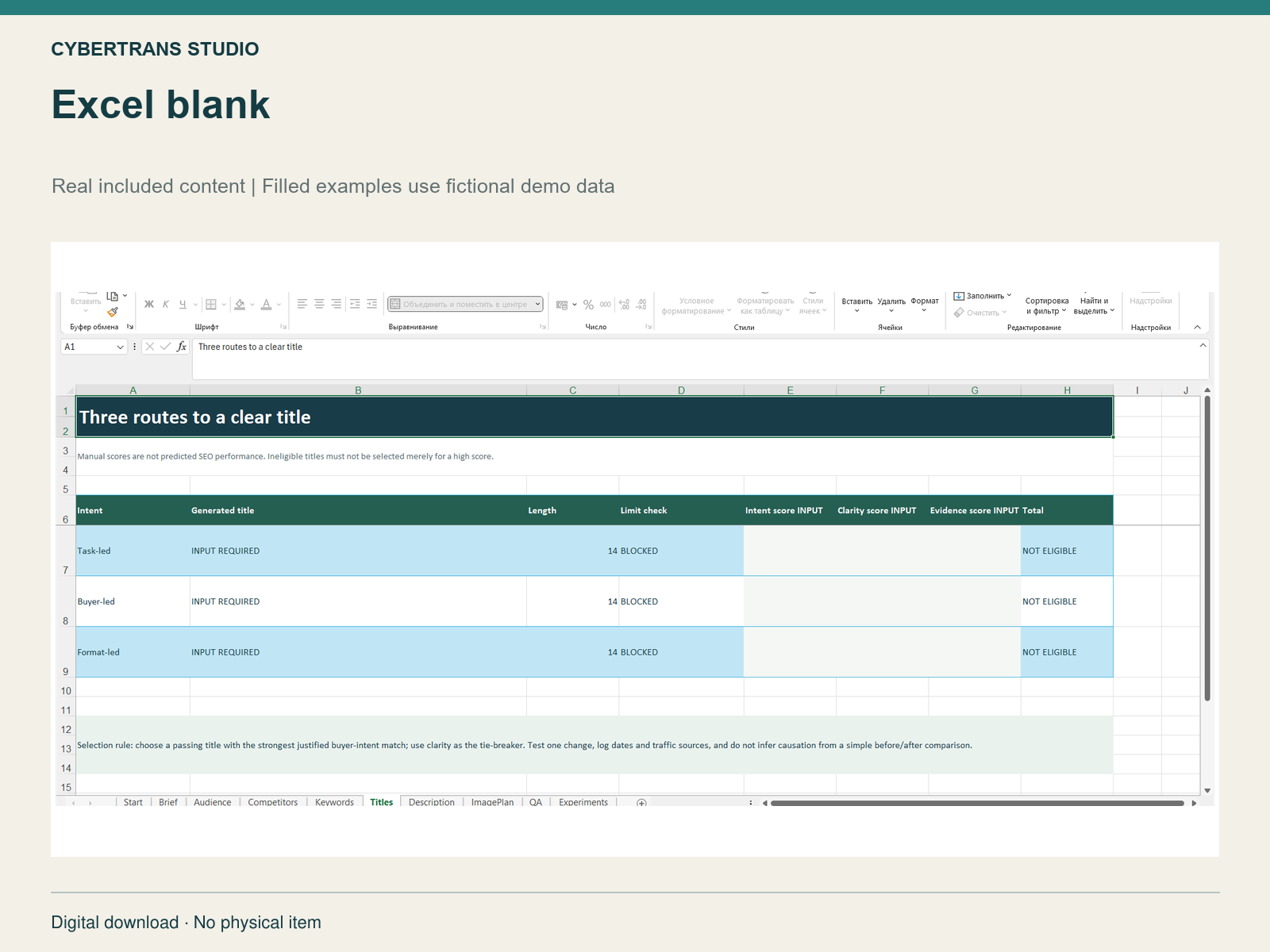Add a new sheet with plus icon

point(641,803)
